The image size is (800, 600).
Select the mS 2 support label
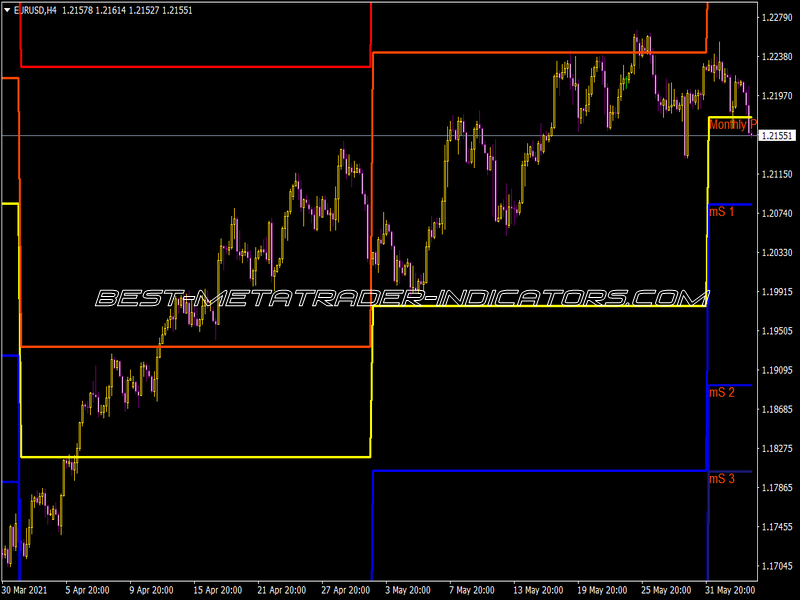[x=722, y=392]
